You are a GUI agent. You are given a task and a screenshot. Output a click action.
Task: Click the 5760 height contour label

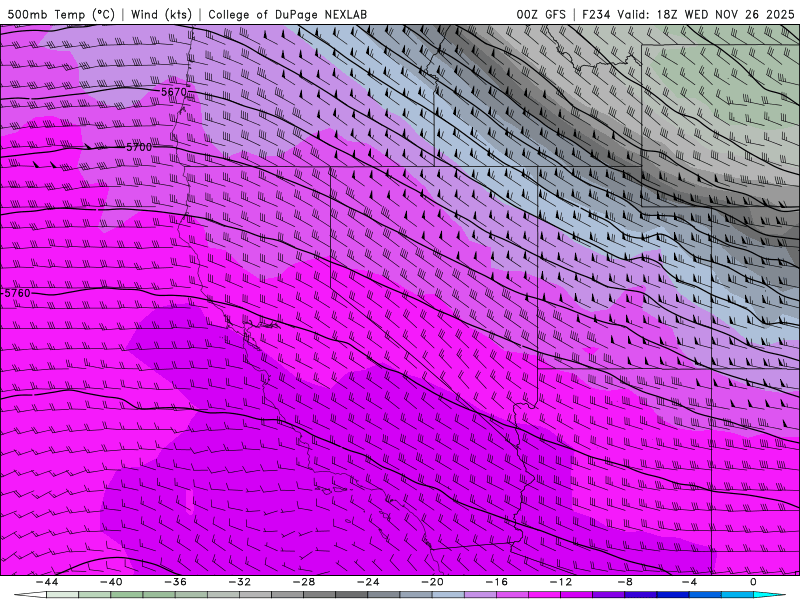click(17, 293)
